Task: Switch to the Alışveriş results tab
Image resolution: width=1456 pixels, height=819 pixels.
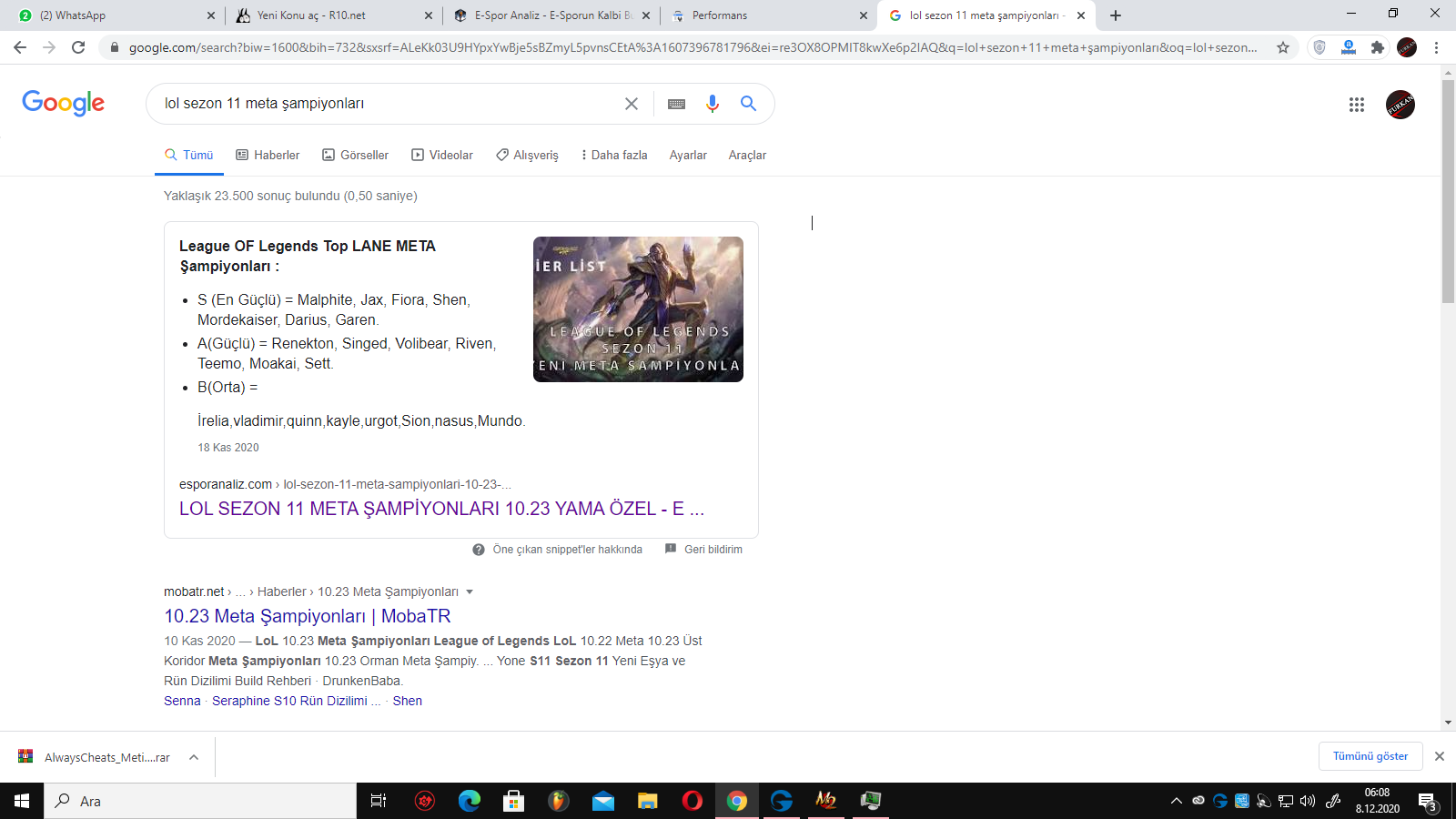Action: pyautogui.click(x=527, y=156)
